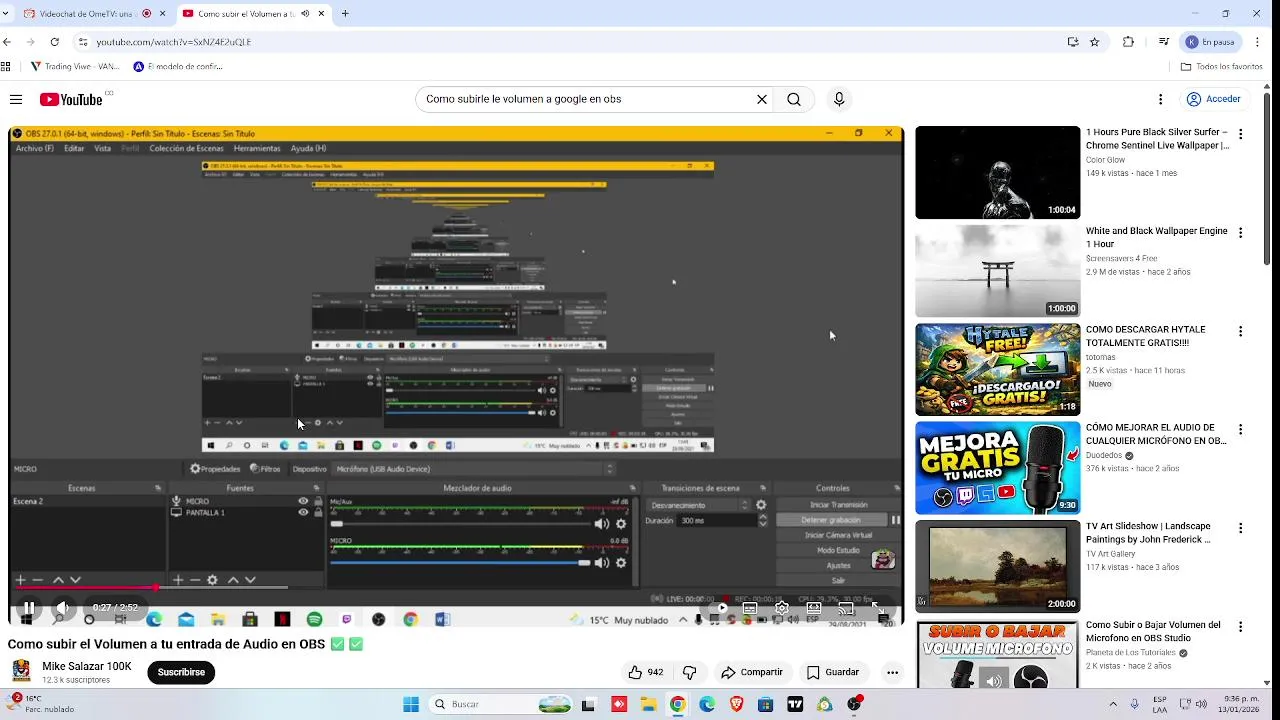Image resolution: width=1280 pixels, height=720 pixels.
Task: Enter fullscreen on the video player
Action: click(x=878, y=607)
